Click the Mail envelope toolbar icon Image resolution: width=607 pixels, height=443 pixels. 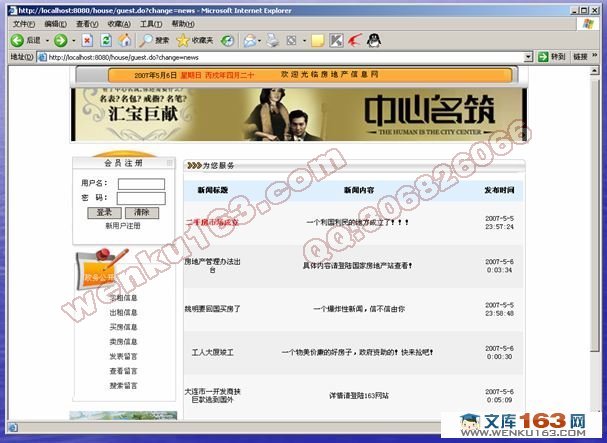250,41
